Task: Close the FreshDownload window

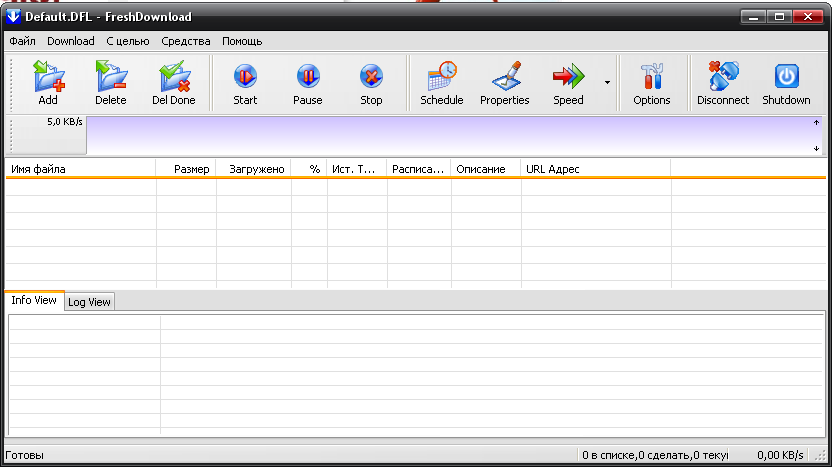Action: [x=808, y=17]
